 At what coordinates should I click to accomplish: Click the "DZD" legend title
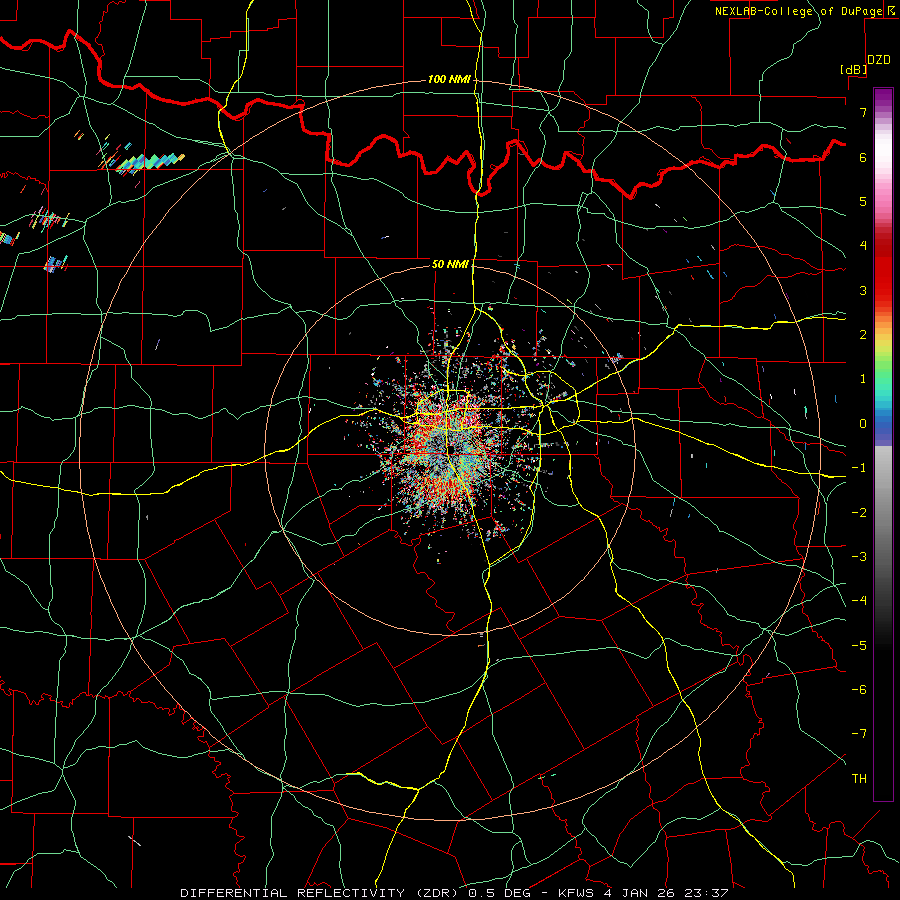point(879,60)
